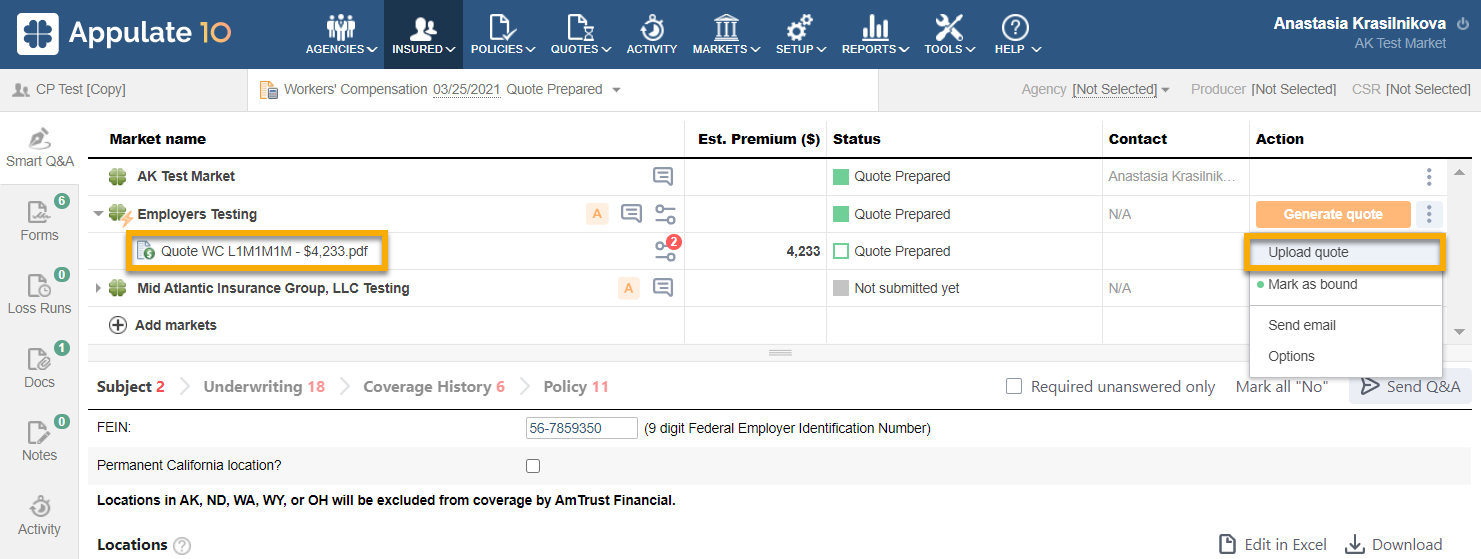Switch to the Underwriting tab
Image resolution: width=1481 pixels, height=559 pixels.
(x=264, y=386)
